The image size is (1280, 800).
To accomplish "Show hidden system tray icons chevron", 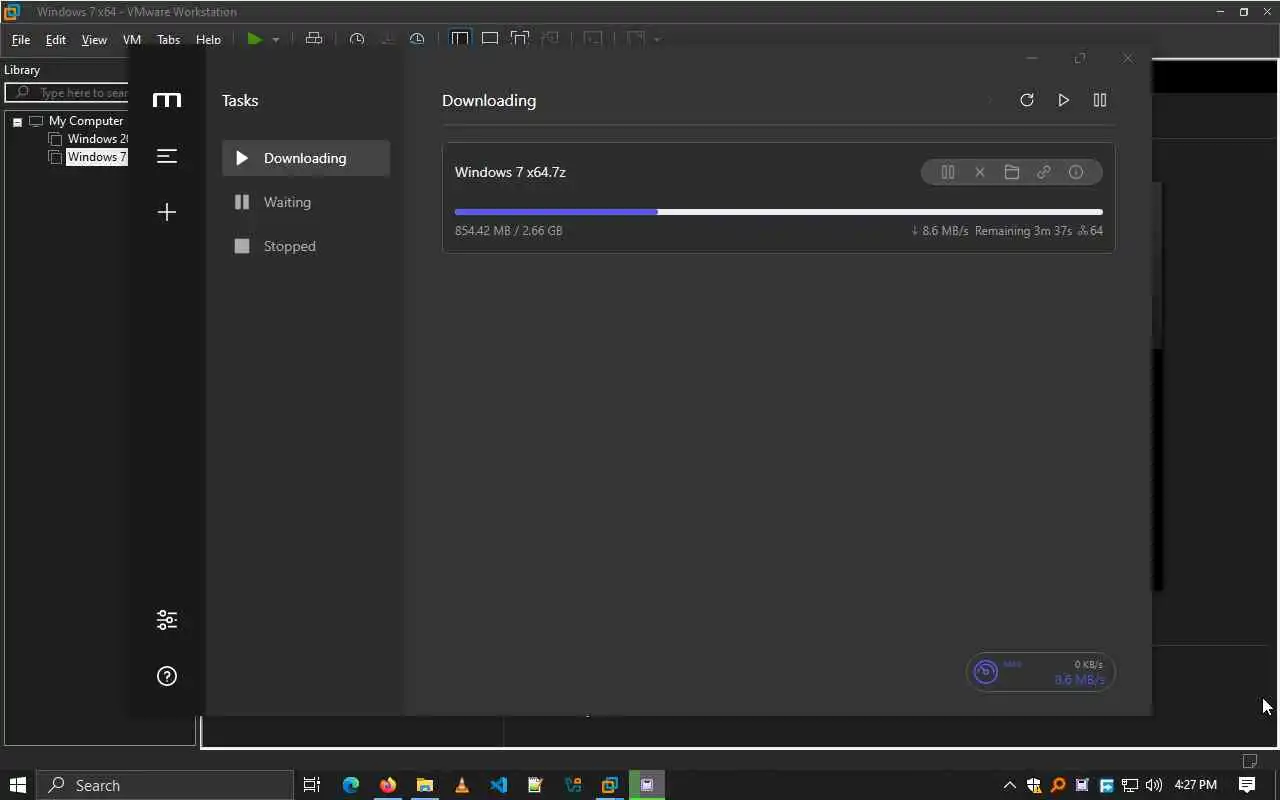I will [x=1009, y=785].
